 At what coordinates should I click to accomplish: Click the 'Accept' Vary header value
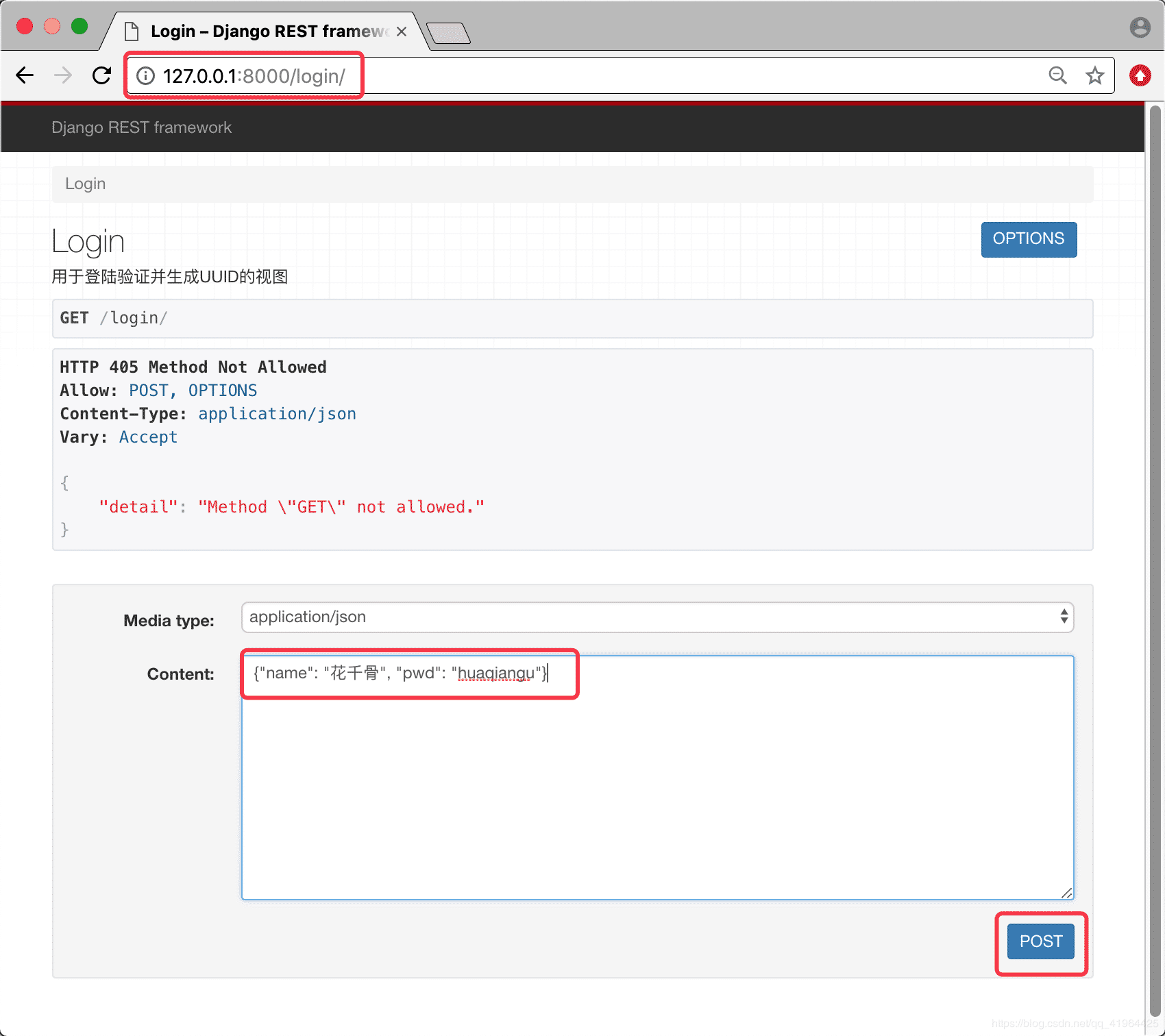point(148,437)
